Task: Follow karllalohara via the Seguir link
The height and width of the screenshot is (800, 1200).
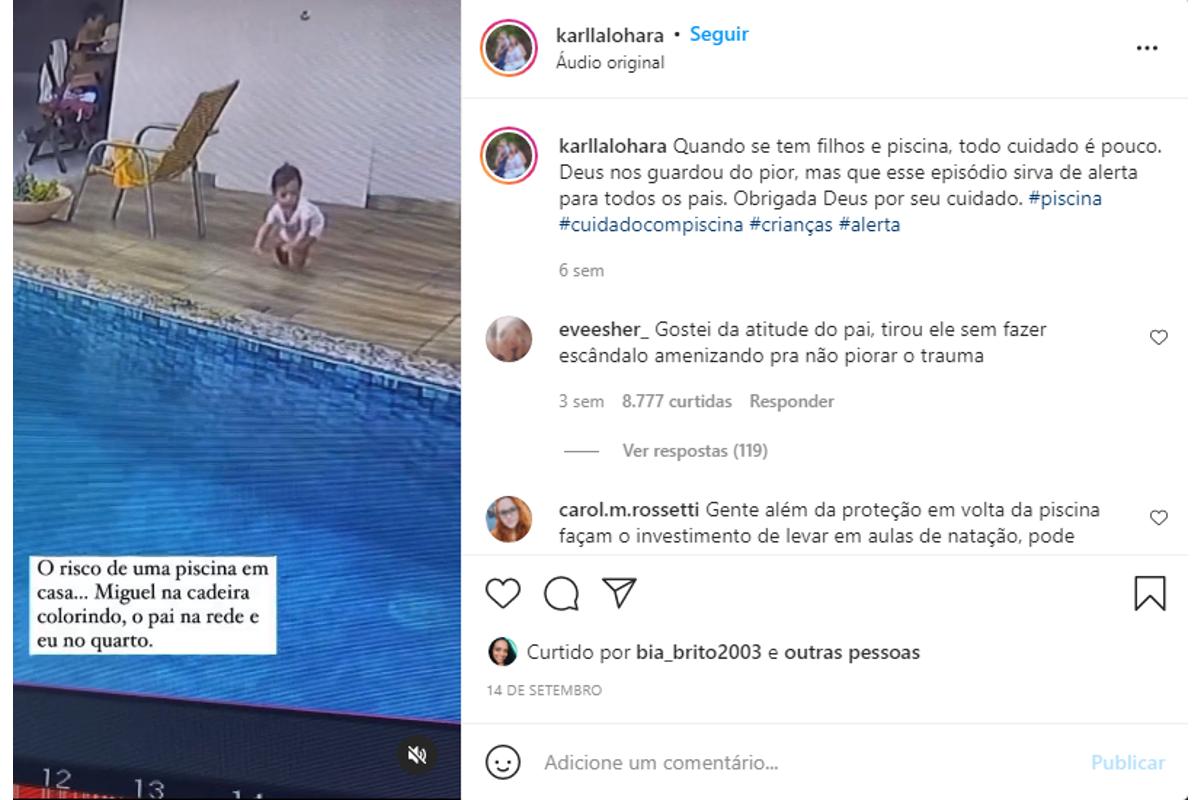Action: tap(719, 34)
